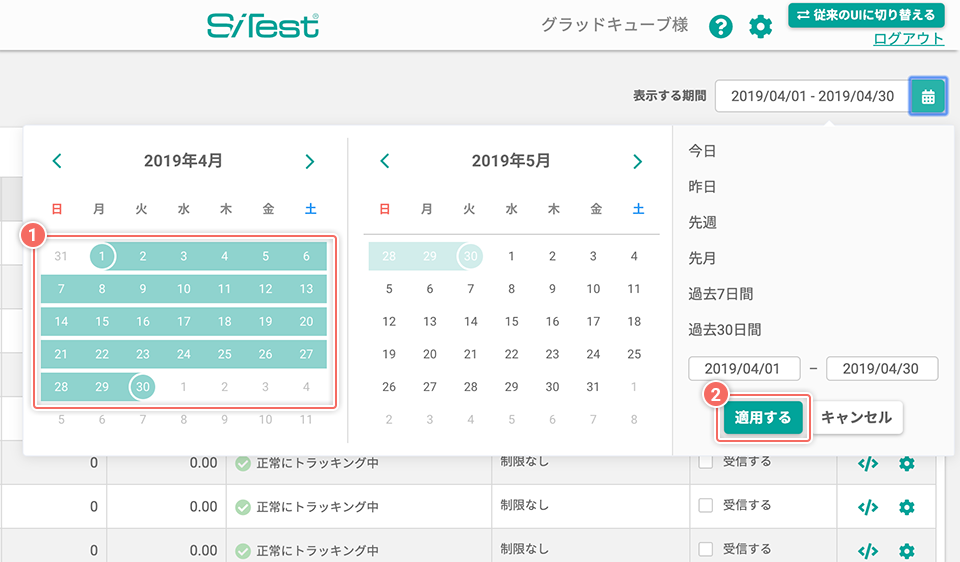The height and width of the screenshot is (562, 960).
Task: Select May 1 in the May calendar
Action: tap(511, 256)
